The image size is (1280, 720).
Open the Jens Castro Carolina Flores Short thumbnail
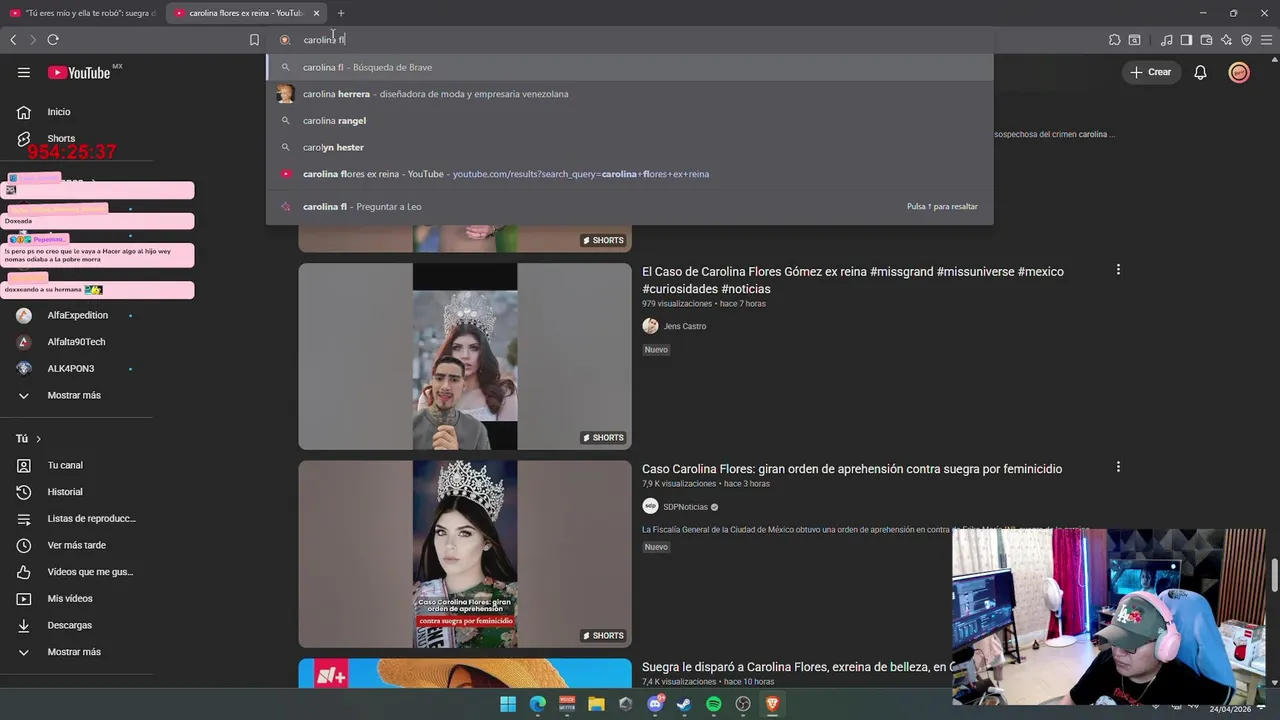(465, 356)
